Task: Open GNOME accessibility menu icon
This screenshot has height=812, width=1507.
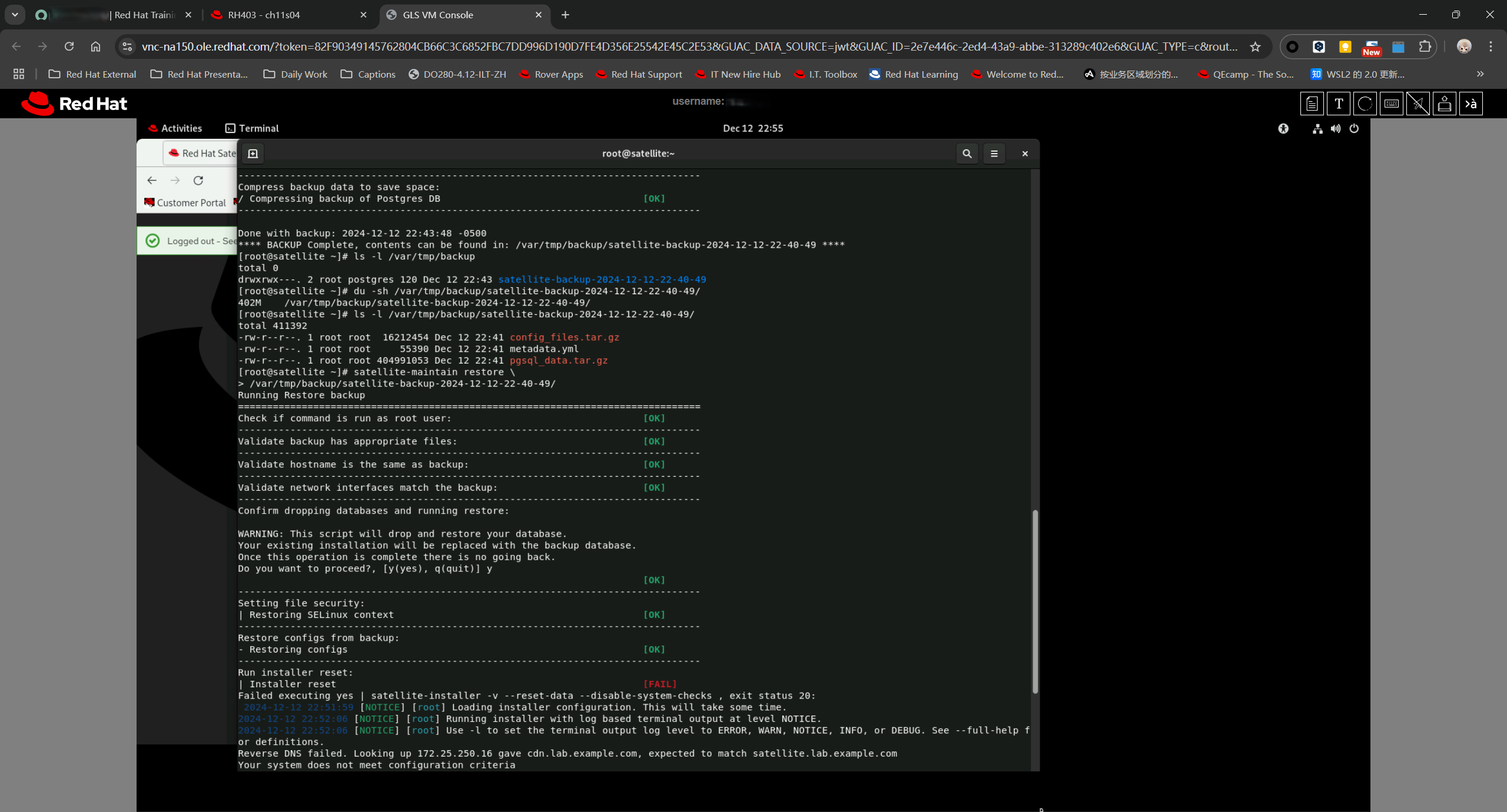Action: pyautogui.click(x=1283, y=128)
